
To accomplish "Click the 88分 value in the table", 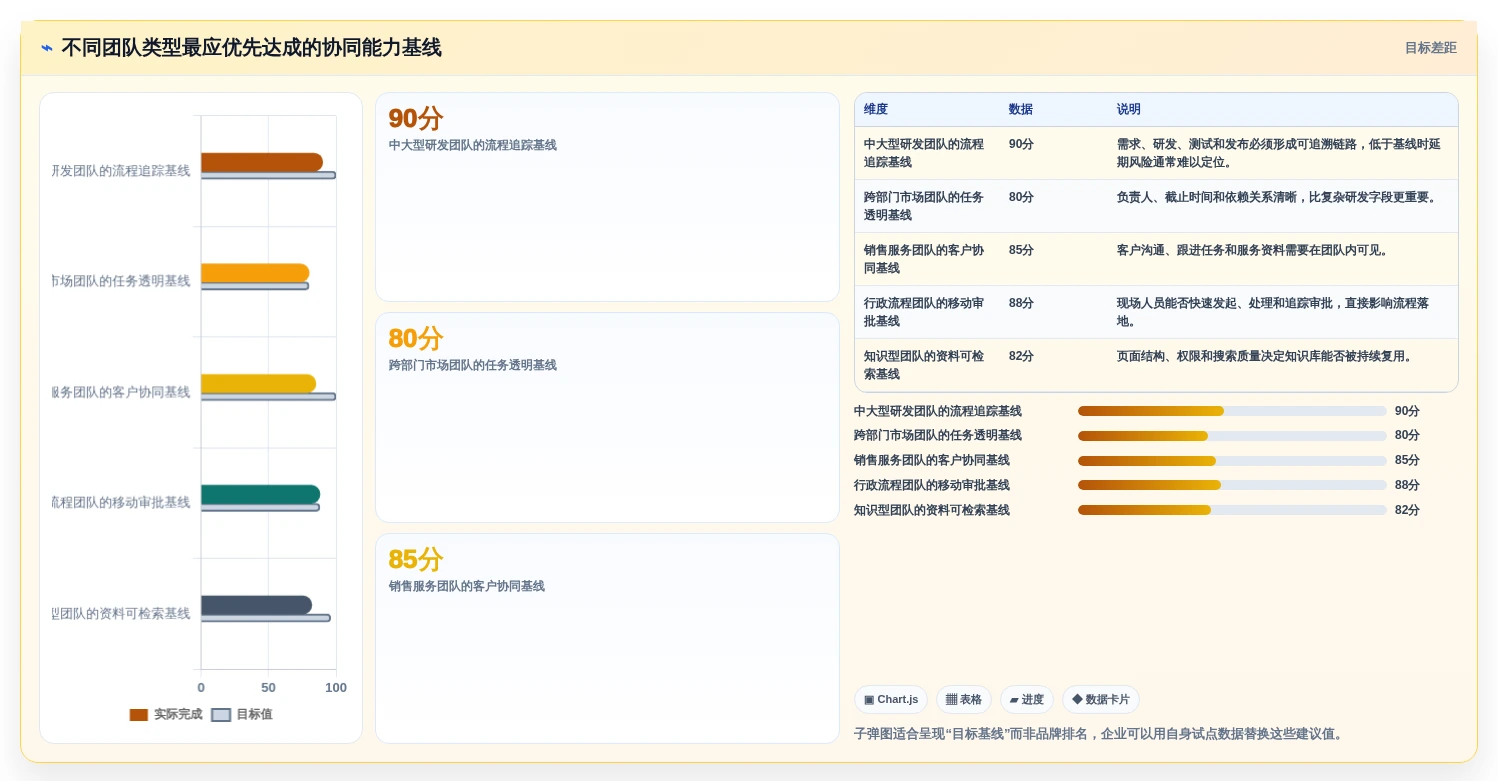I will coord(1021,303).
